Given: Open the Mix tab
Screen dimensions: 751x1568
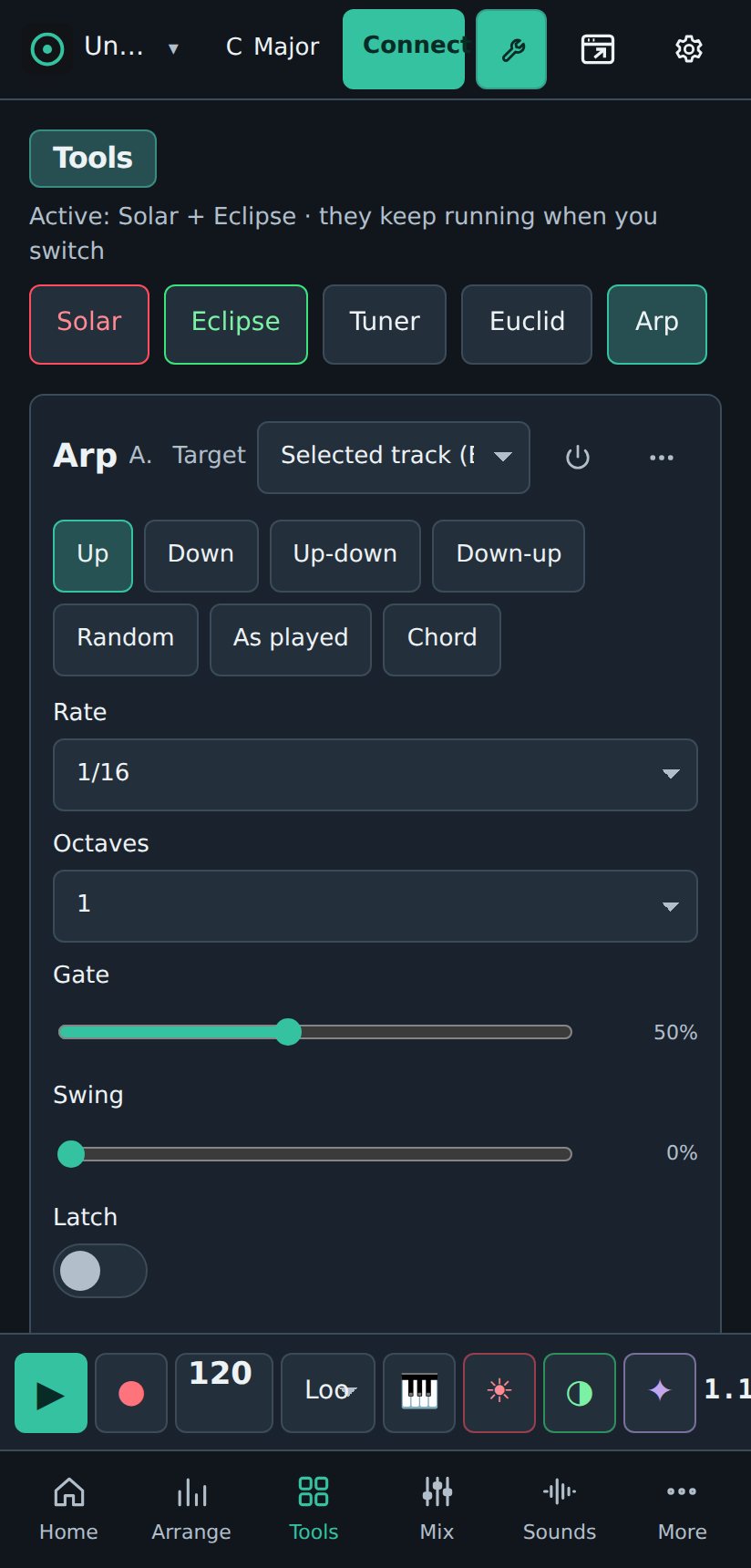Looking at the screenshot, I should point(437,1510).
